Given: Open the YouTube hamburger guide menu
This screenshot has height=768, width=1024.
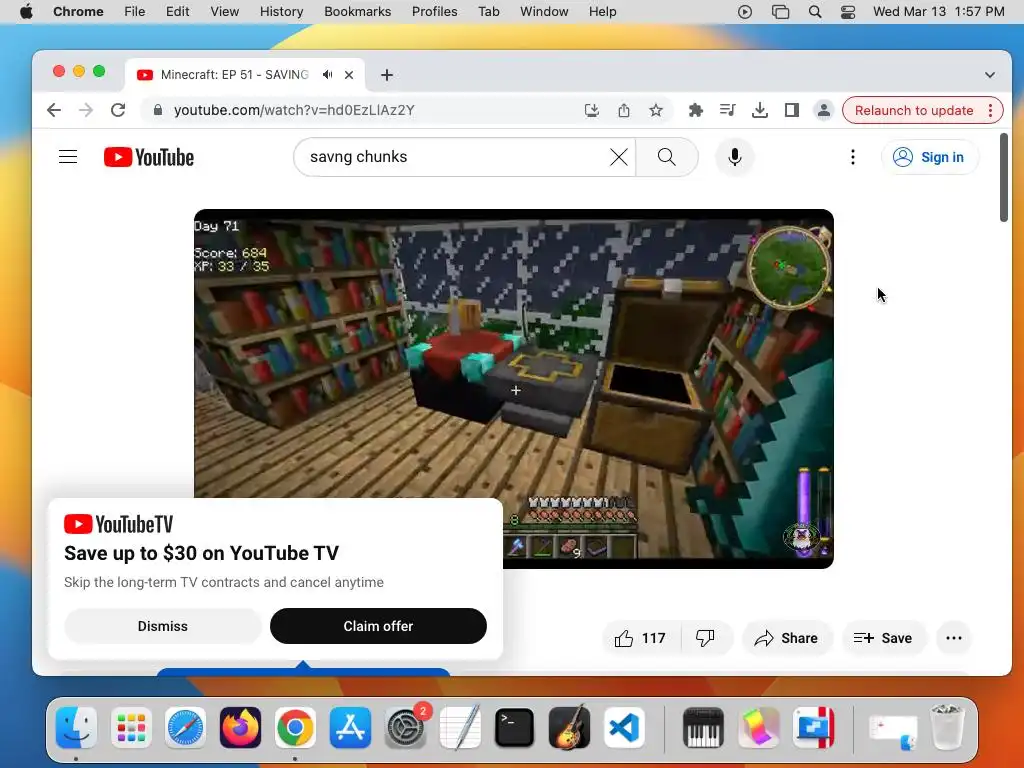Looking at the screenshot, I should point(68,157).
